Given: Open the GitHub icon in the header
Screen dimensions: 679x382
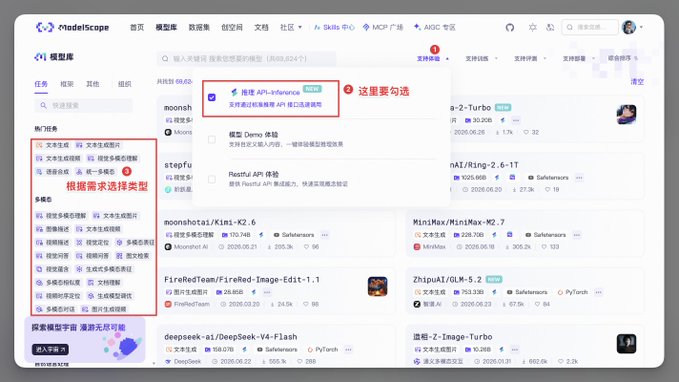Looking at the screenshot, I should 510,27.
